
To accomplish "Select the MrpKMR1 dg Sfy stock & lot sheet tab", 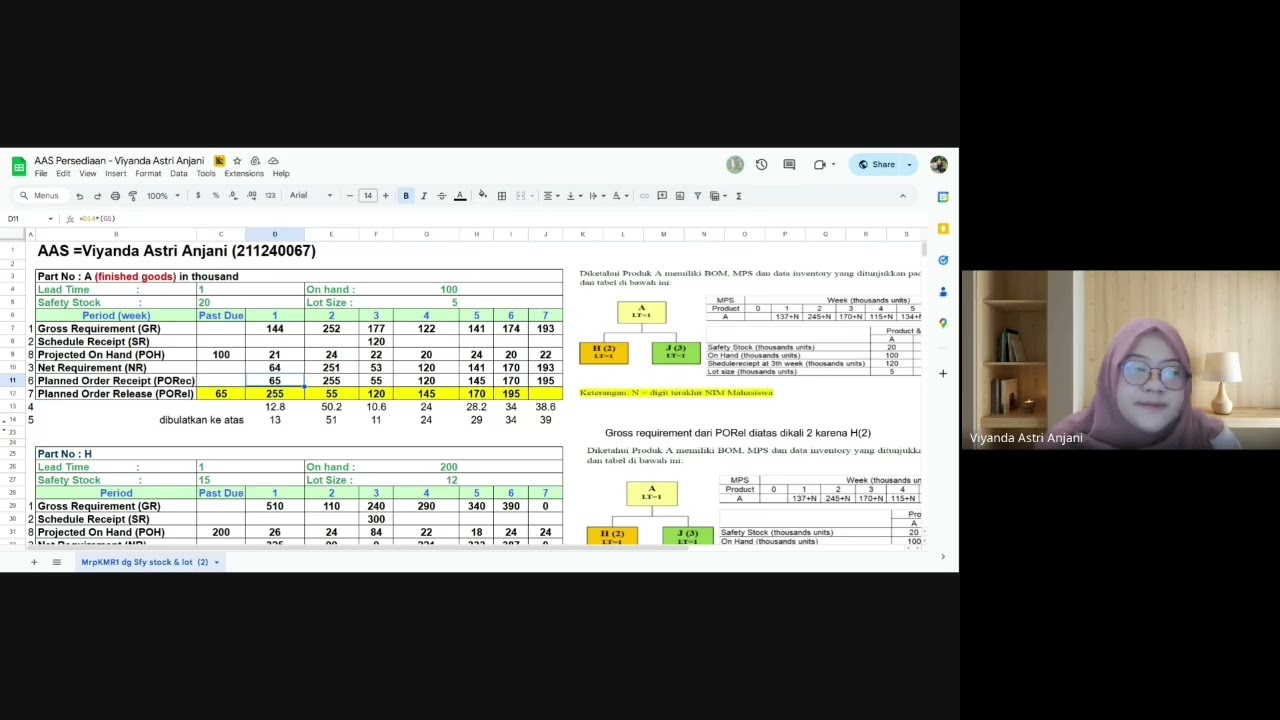I will pyautogui.click(x=150, y=562).
